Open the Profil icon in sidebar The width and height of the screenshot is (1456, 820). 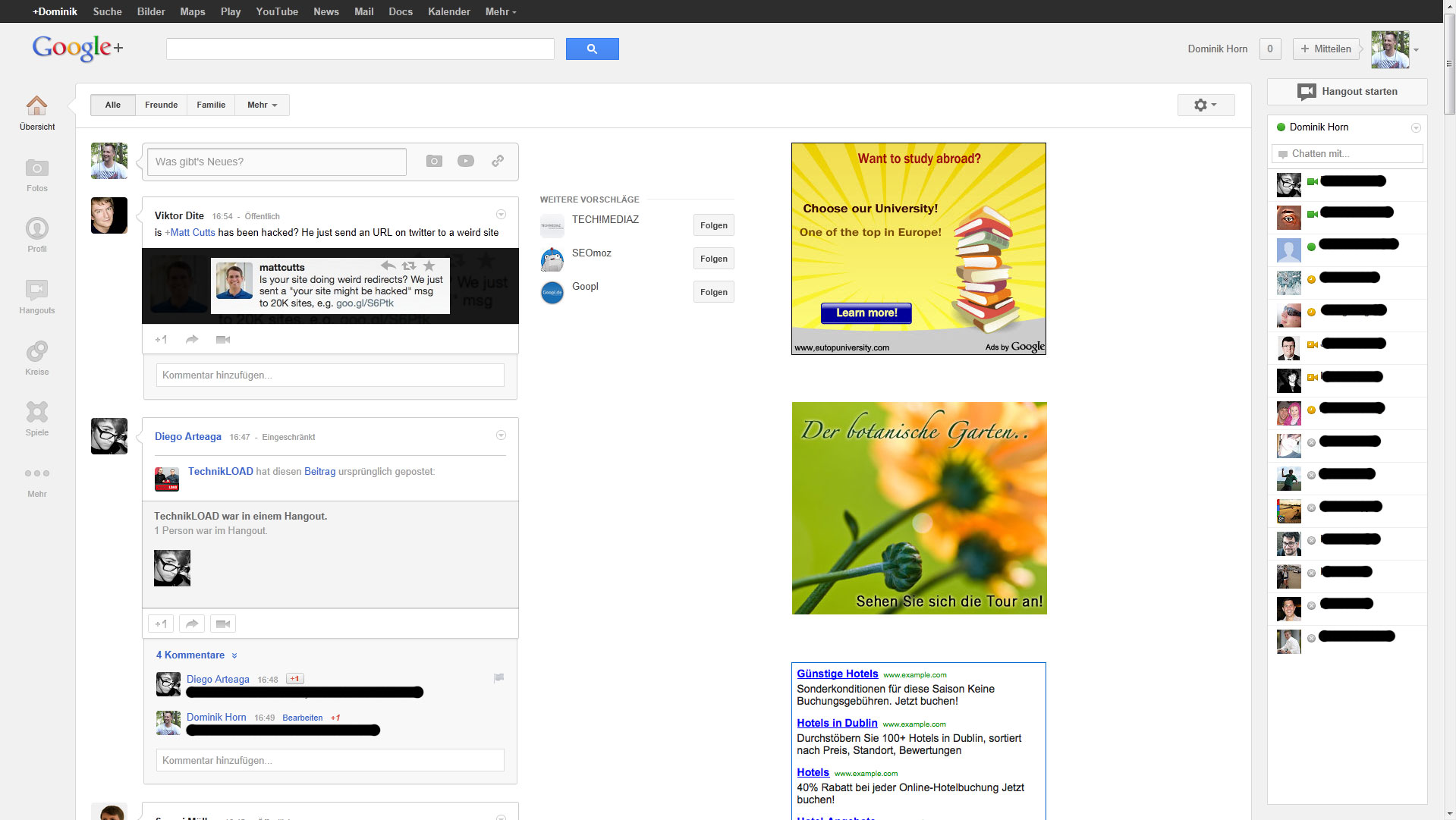(36, 228)
